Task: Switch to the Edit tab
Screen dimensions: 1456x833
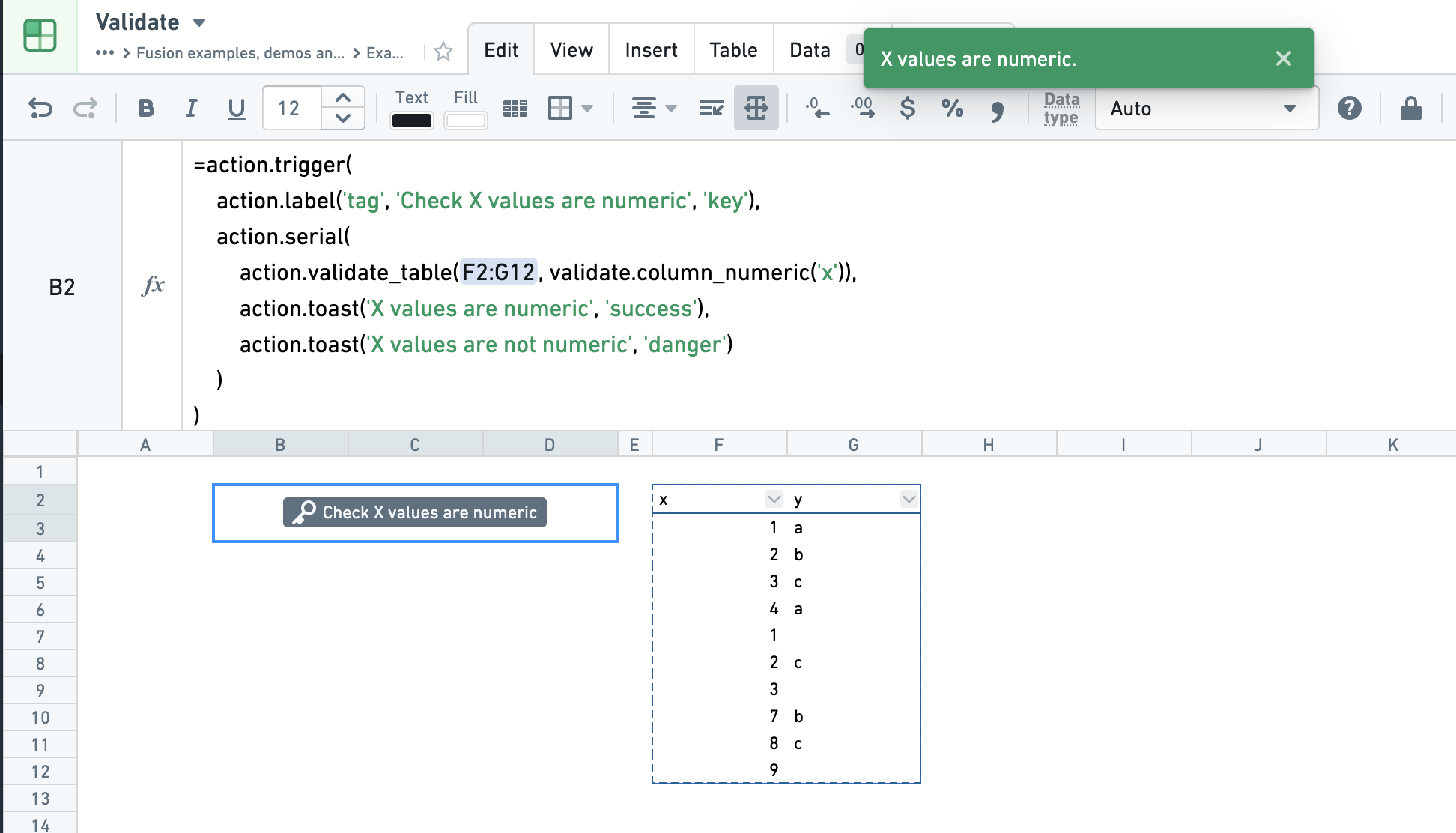Action: coord(501,50)
